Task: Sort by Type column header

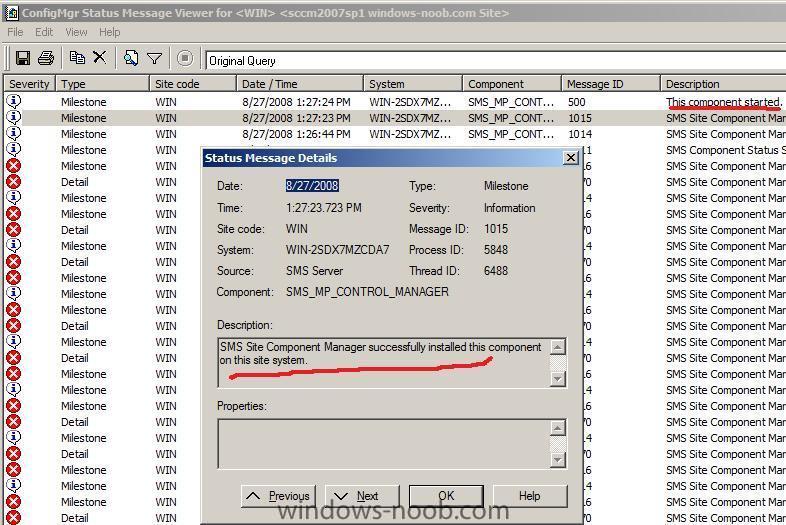Action: pyautogui.click(x=102, y=84)
